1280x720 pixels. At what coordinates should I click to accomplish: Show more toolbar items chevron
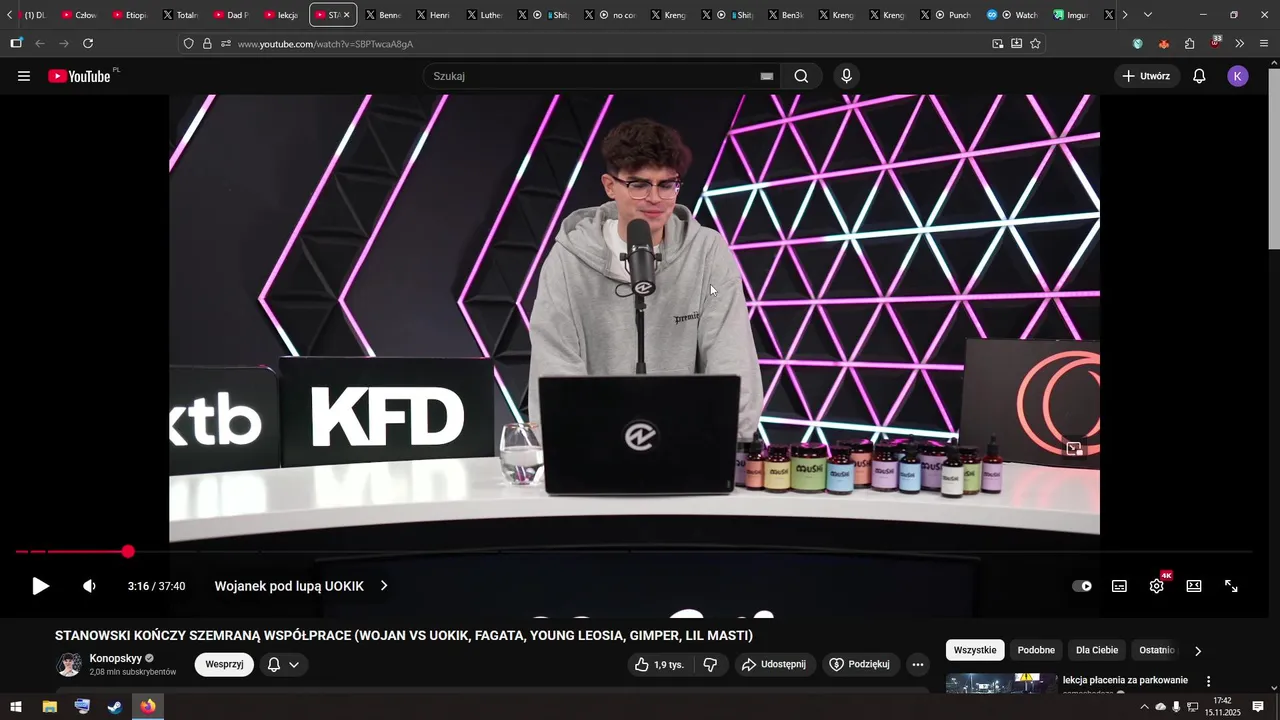(1239, 44)
